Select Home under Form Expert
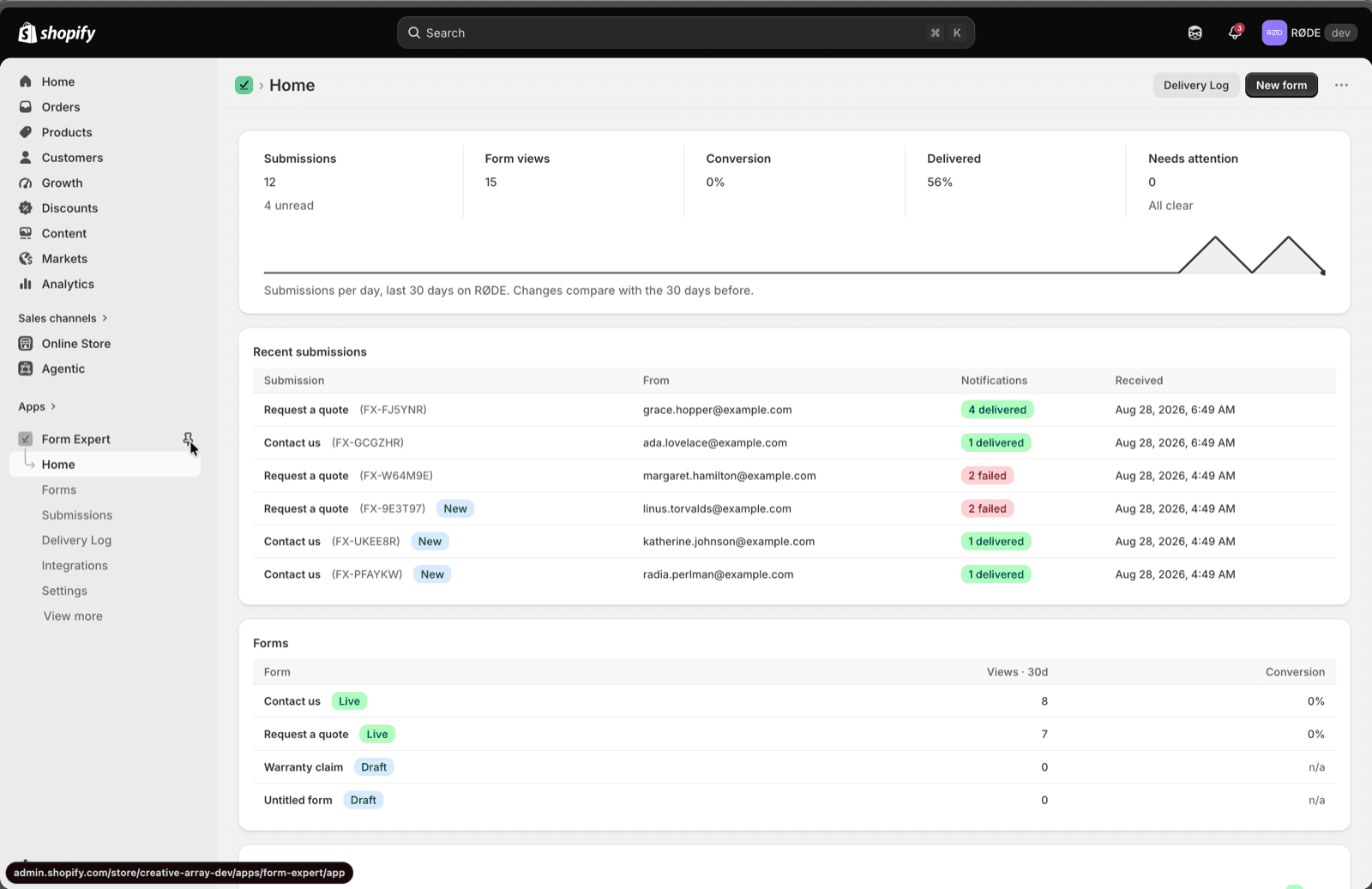Viewport: 1372px width, 889px height. click(x=105, y=465)
